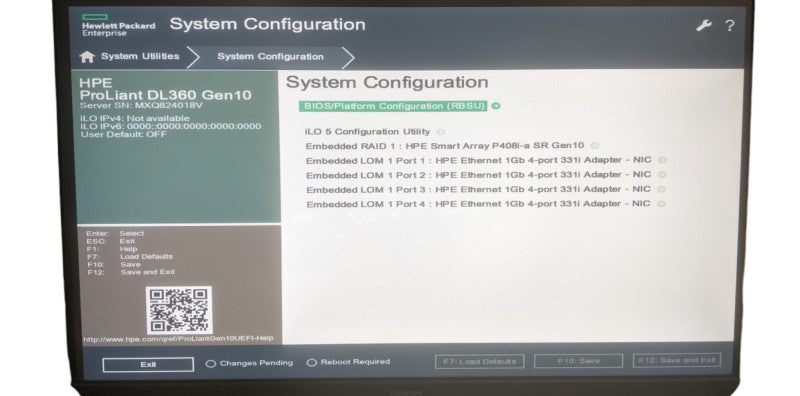Open Embedded LOM 1 Port 2 NIC
Screen dimensions: 800x396
point(479,175)
